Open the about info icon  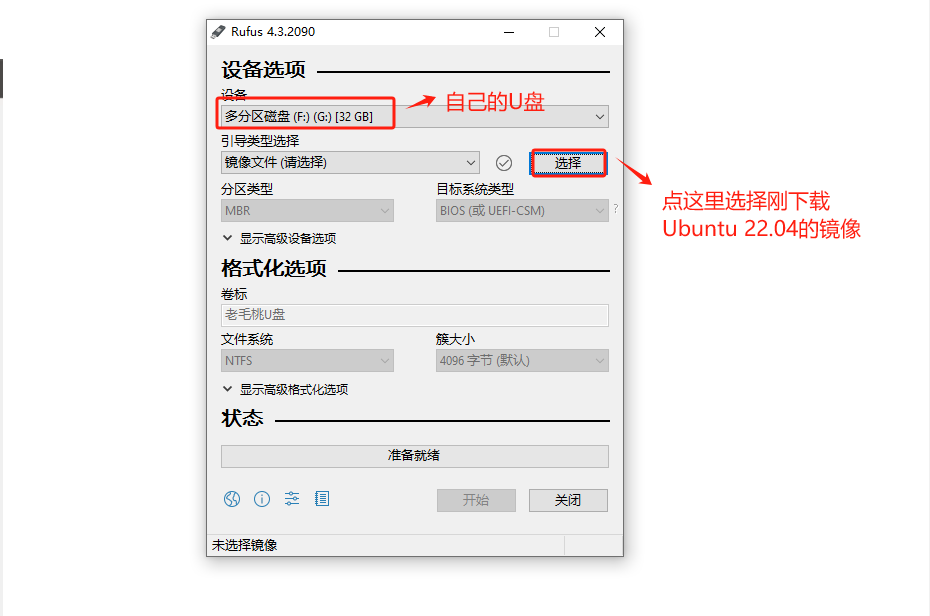tap(262, 499)
